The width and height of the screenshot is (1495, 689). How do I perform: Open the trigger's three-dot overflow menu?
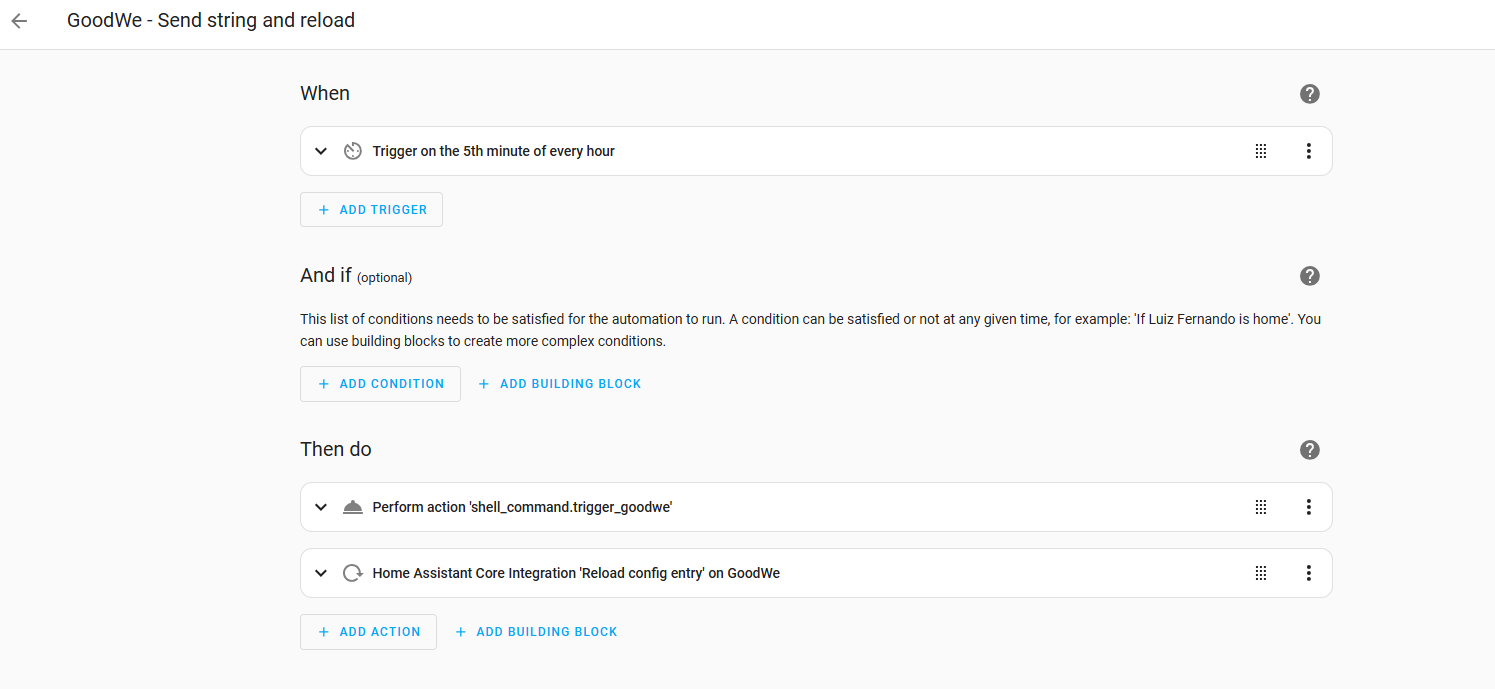[x=1308, y=151]
